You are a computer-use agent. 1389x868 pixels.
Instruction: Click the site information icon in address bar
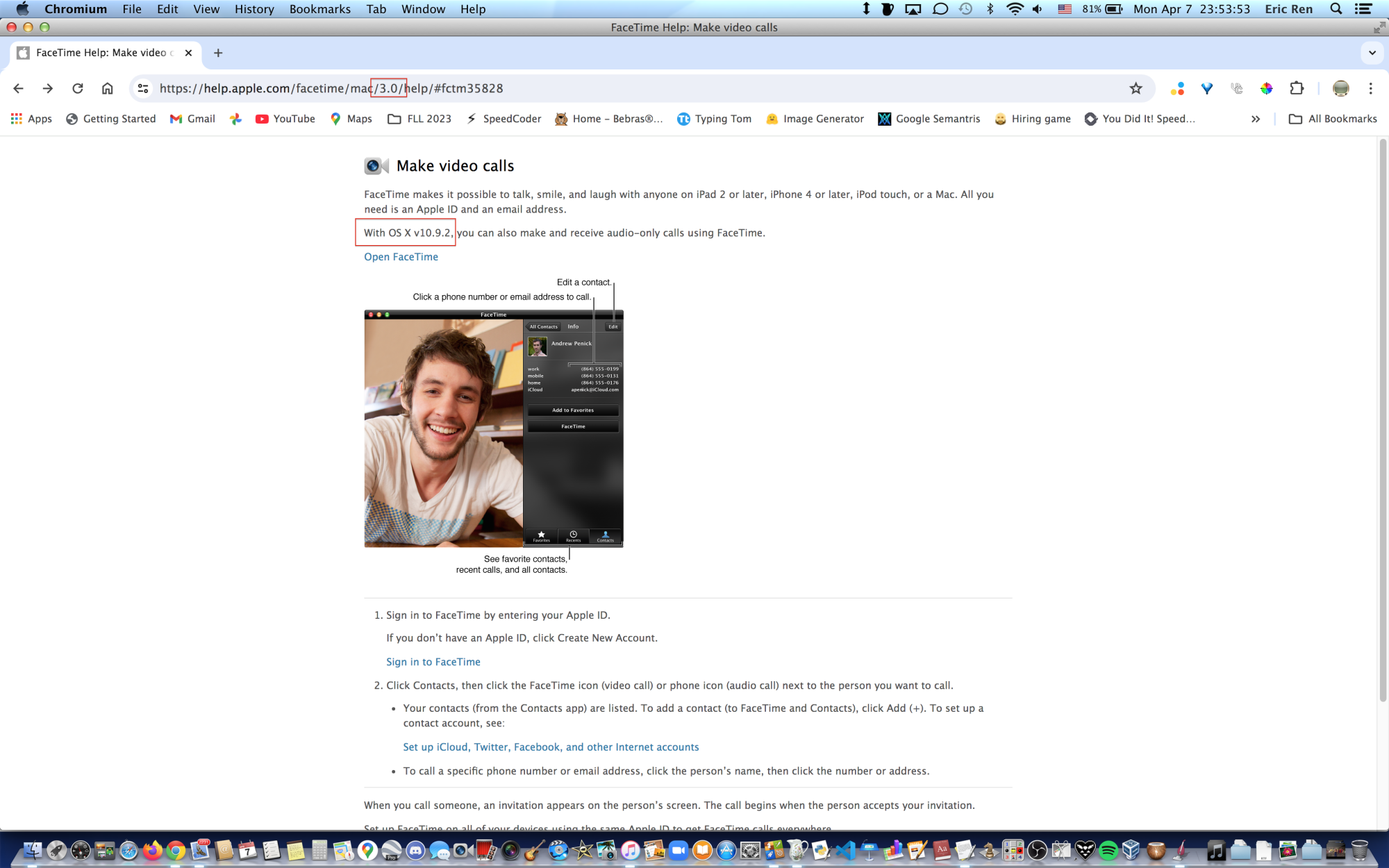143,88
